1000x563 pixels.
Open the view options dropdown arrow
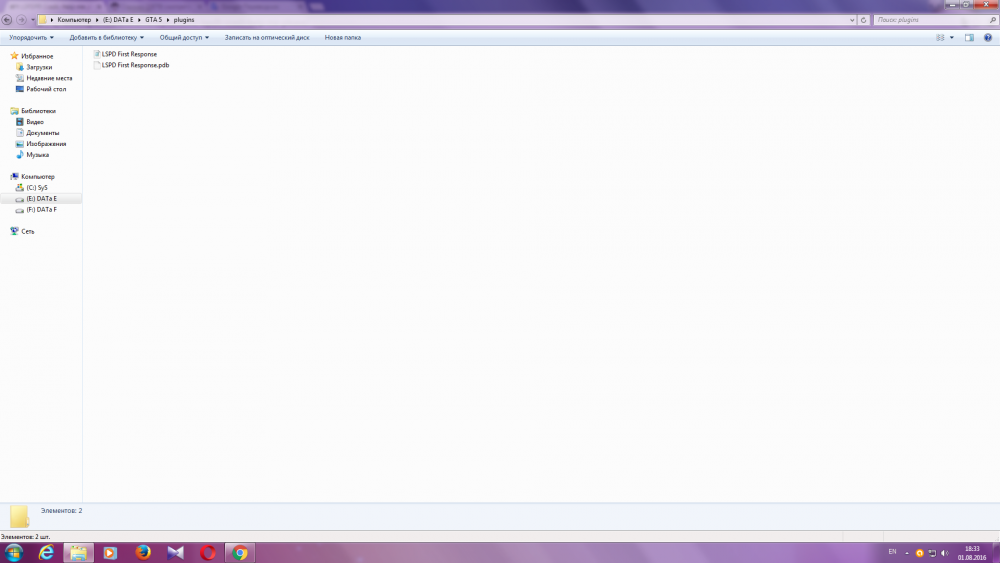click(x=952, y=38)
